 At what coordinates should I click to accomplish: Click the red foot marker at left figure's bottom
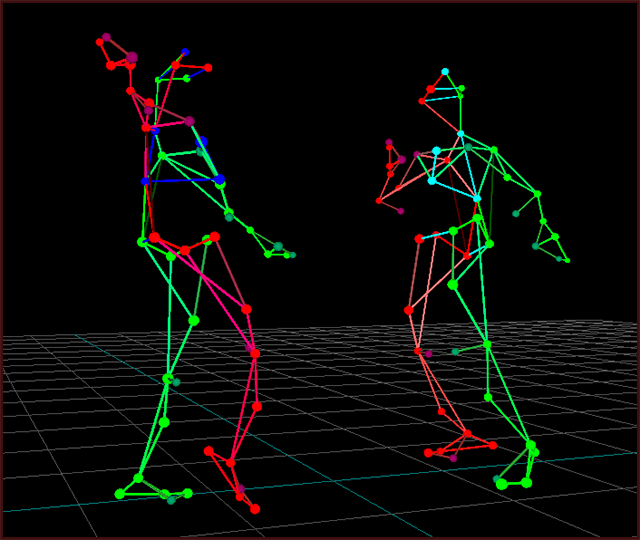click(x=255, y=509)
